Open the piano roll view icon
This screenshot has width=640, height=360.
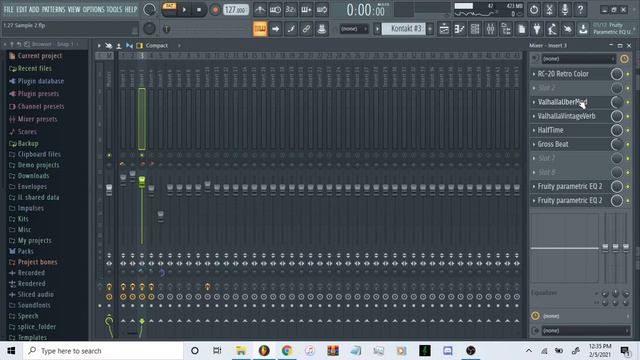click(460, 29)
